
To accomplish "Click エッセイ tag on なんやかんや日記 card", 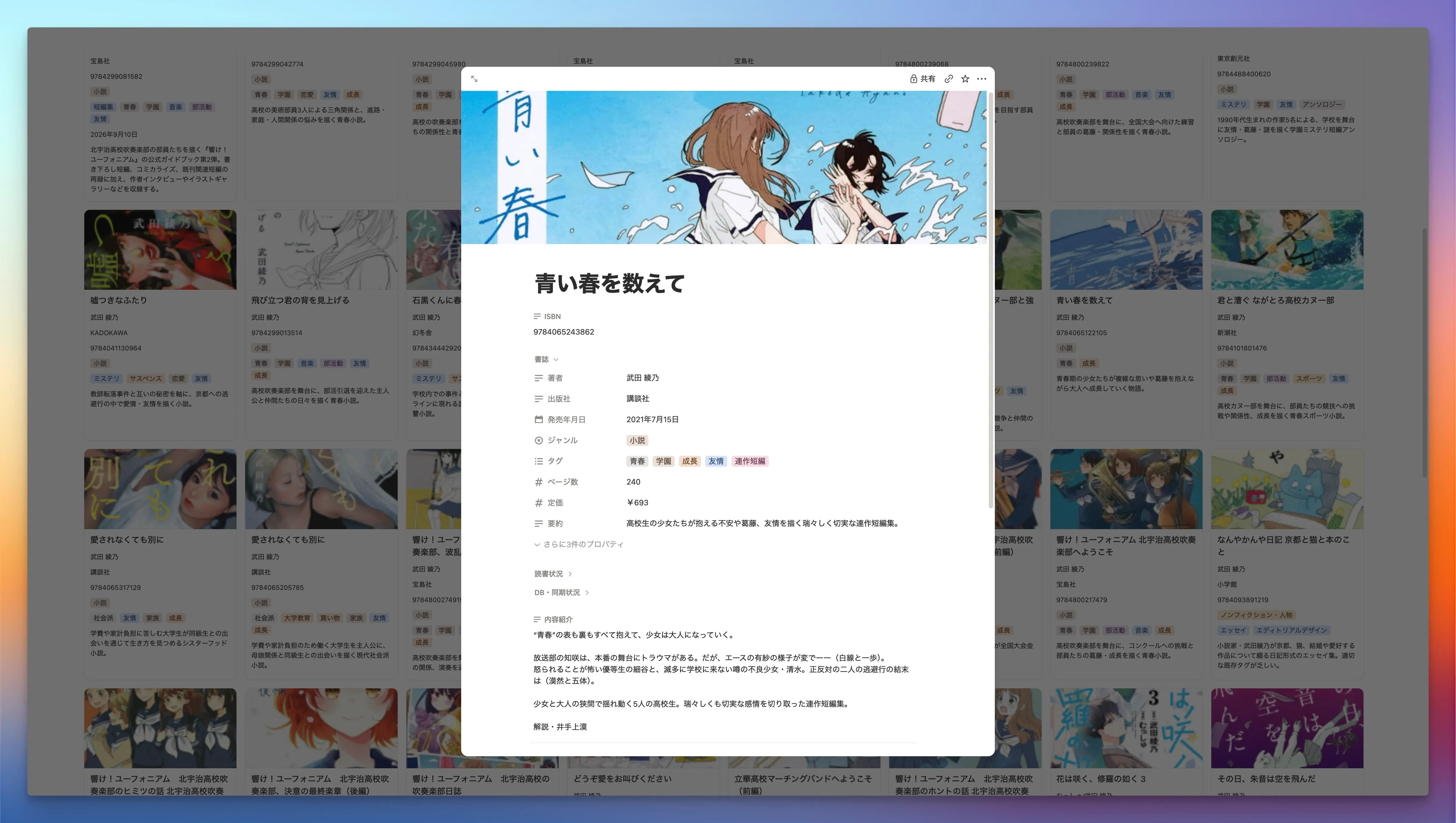I will 1233,630.
